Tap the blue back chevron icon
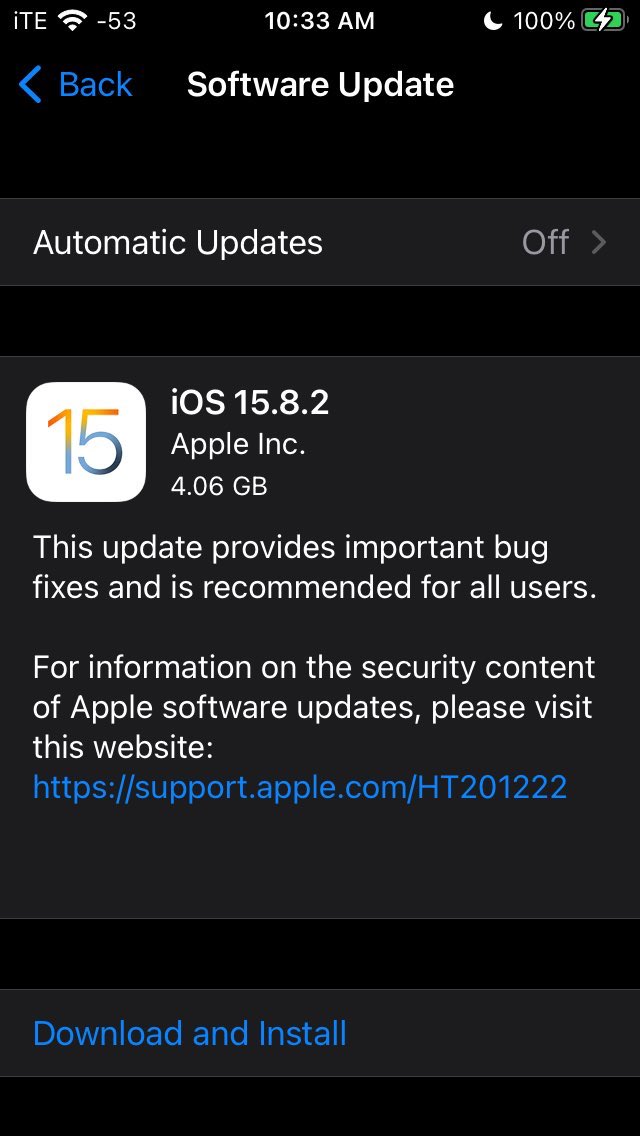640x1136 pixels. pos(30,85)
